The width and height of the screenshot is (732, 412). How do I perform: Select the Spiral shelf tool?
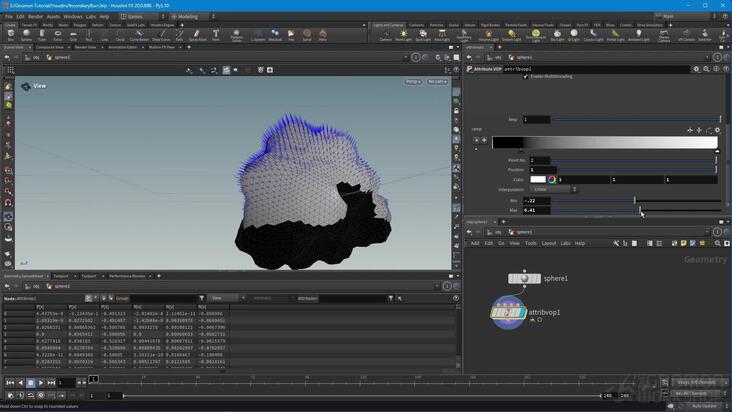pyautogui.click(x=307, y=35)
